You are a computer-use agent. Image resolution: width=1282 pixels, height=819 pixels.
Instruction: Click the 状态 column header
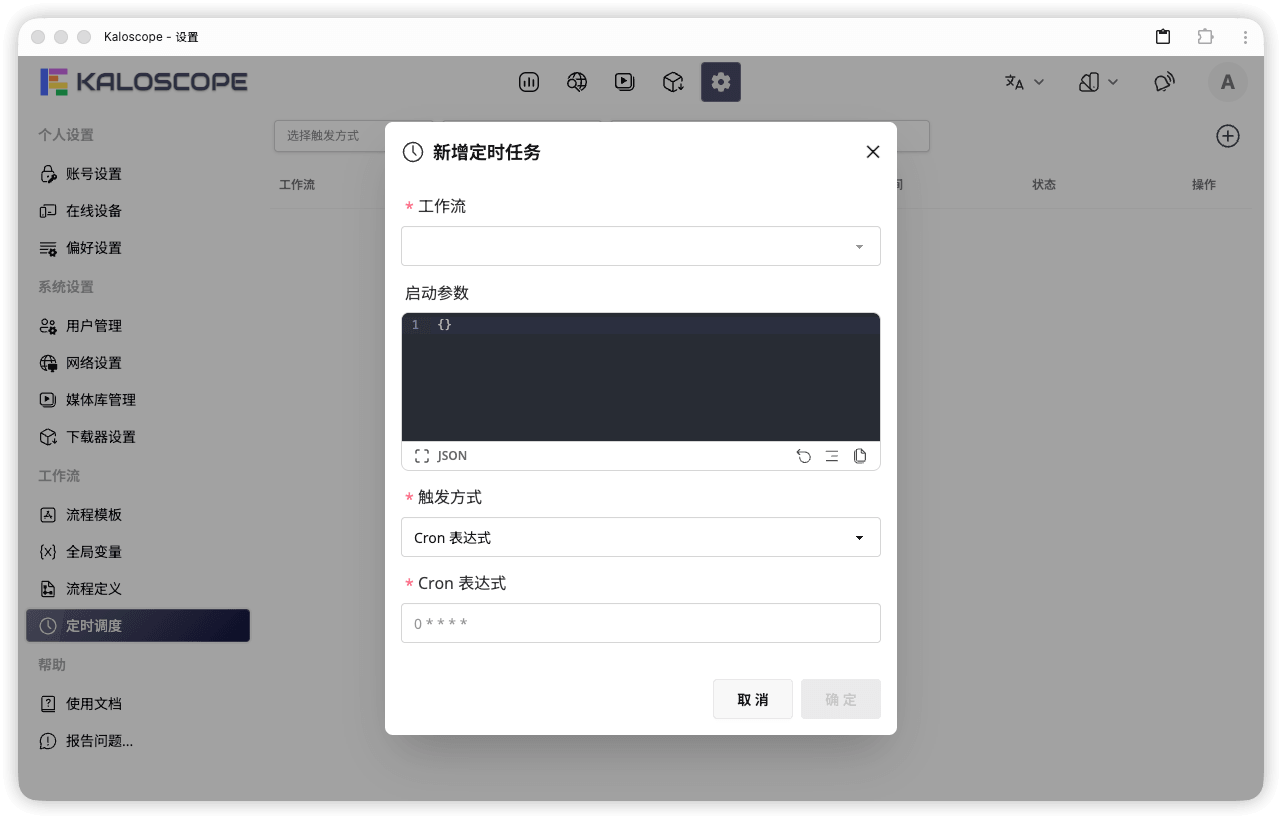[x=1044, y=185]
